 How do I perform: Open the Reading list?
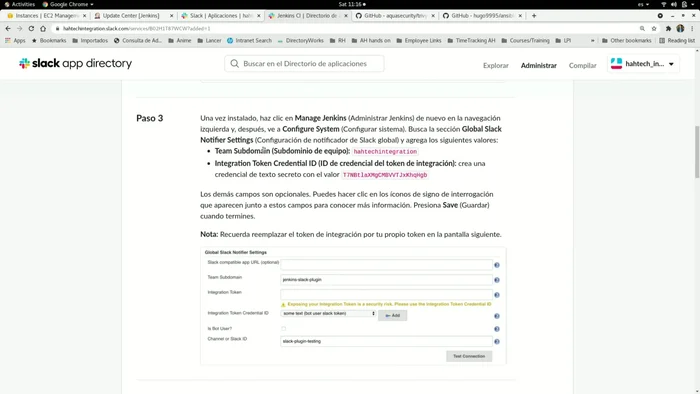[677, 41]
